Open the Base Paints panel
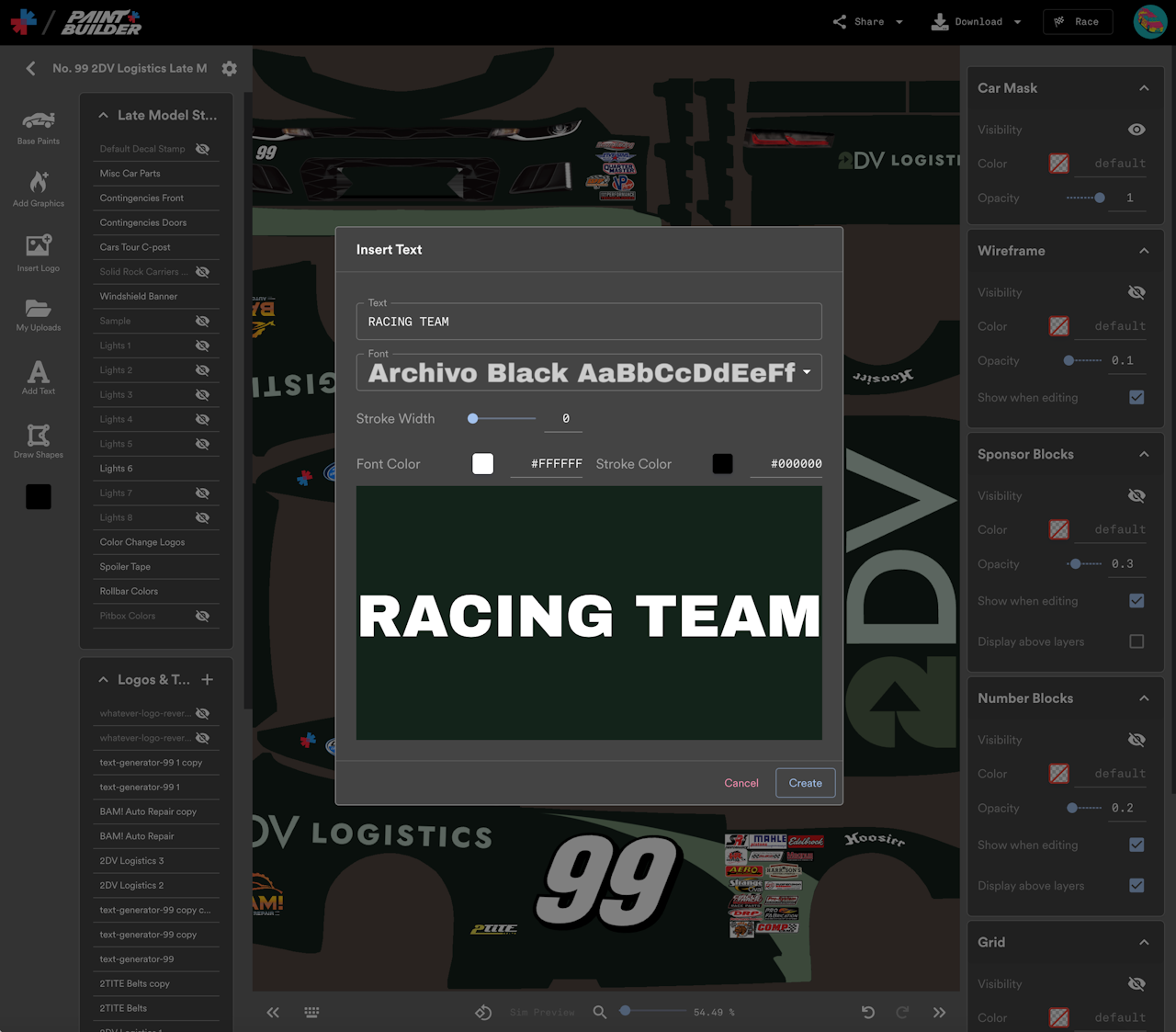Screen dimensions: 1176x1032 click(x=39, y=128)
